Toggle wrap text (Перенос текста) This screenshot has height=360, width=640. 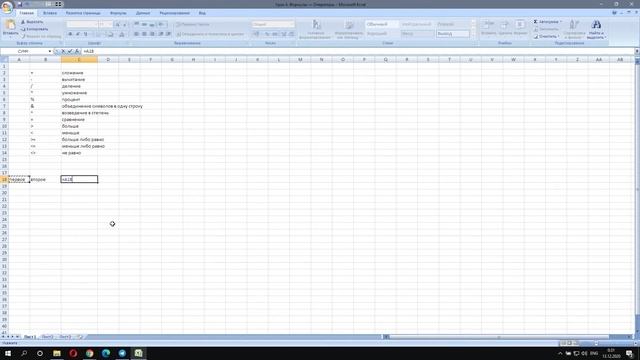pyautogui.click(x=193, y=24)
